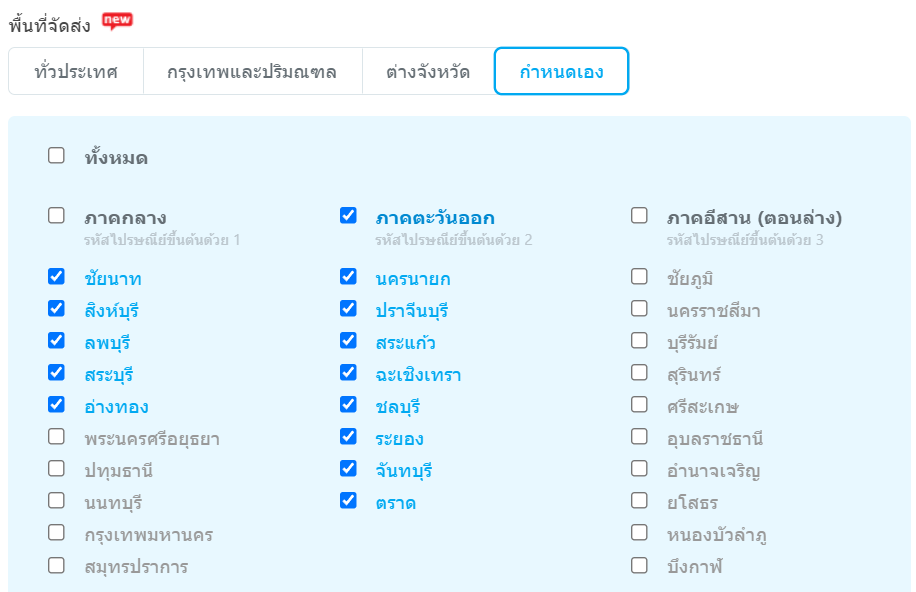Viewport: 916px width, 592px height.
Task: Tick the อุบลราชธานี checkbox
Action: coord(640,437)
